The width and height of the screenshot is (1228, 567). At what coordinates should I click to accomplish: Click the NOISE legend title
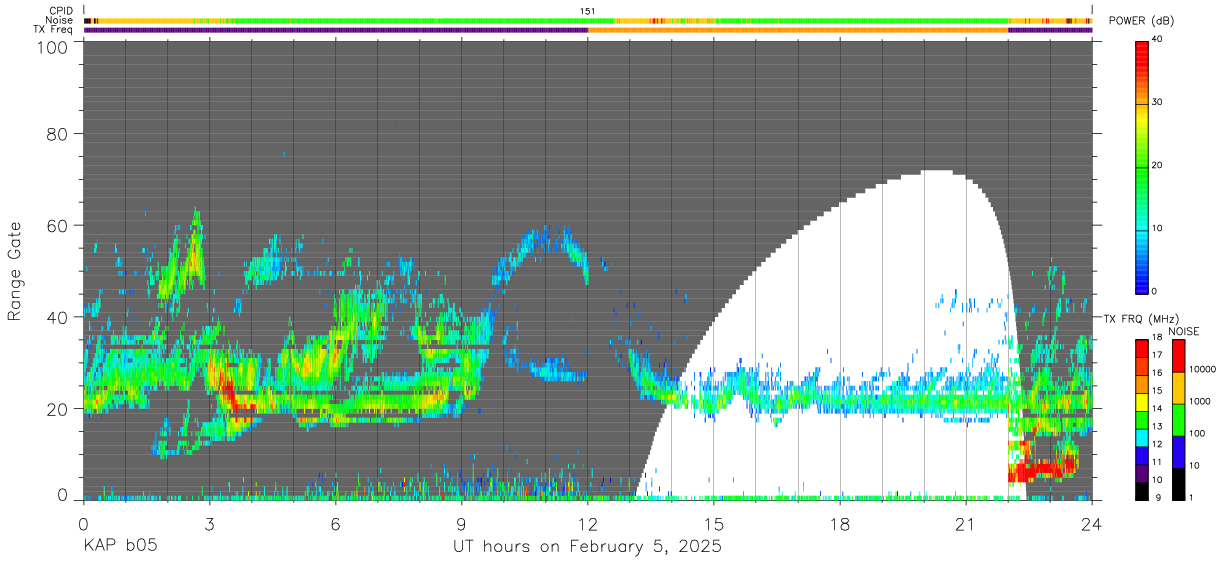click(1183, 331)
